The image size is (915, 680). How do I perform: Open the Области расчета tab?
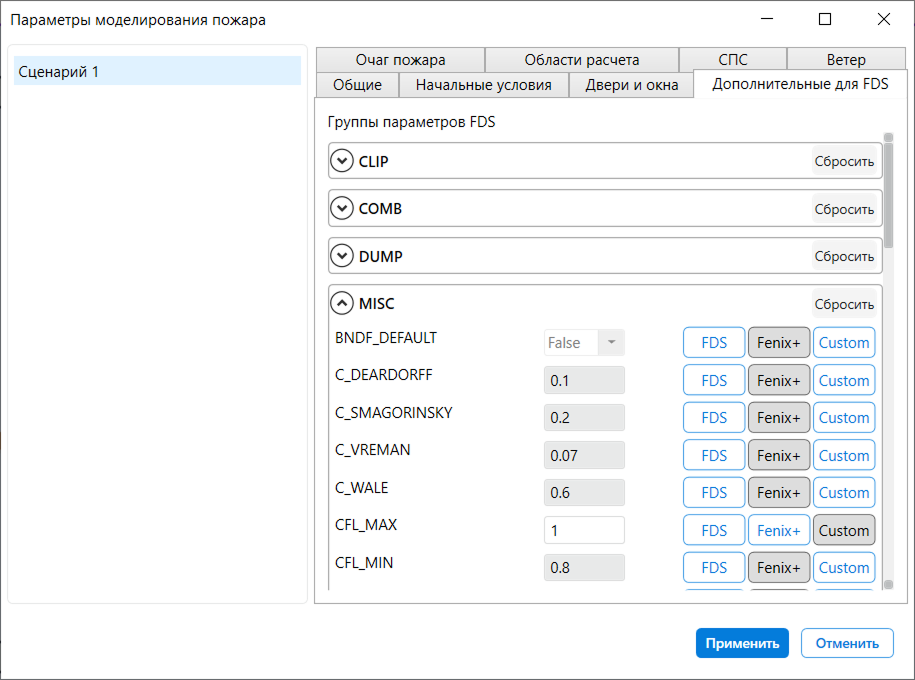click(x=582, y=60)
